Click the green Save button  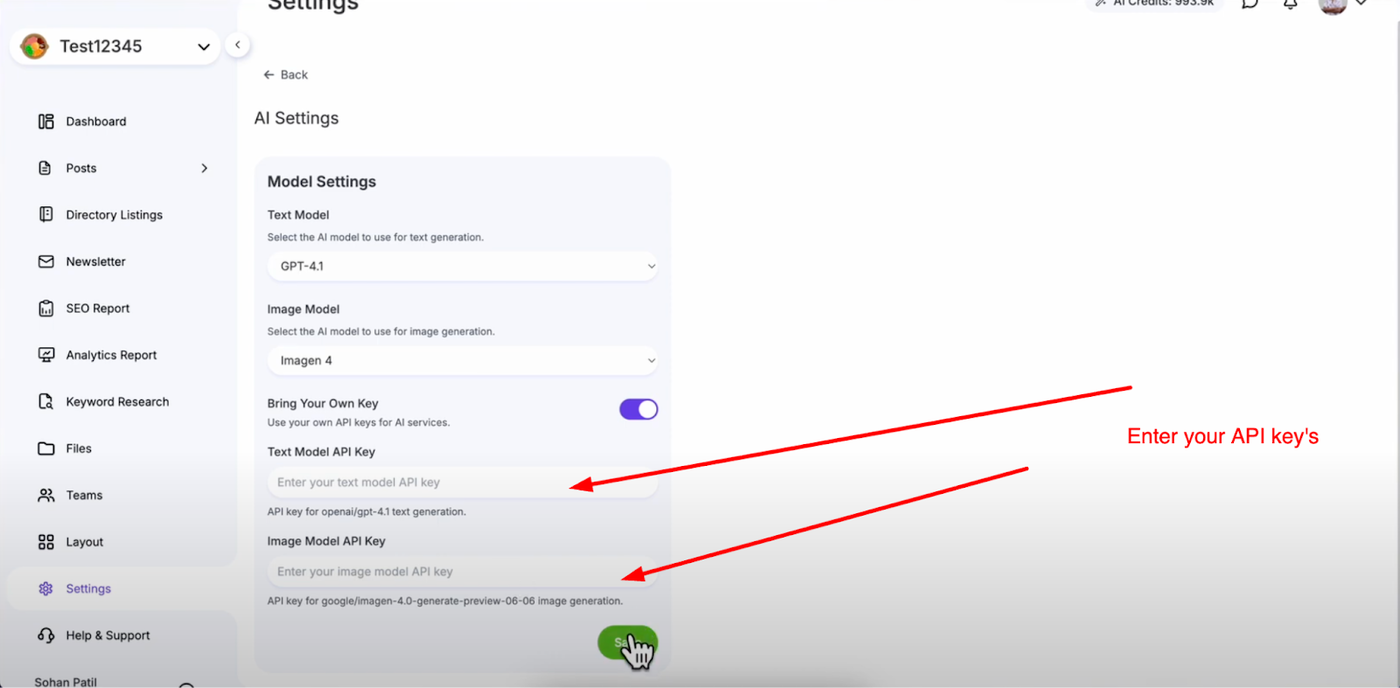[x=627, y=642]
